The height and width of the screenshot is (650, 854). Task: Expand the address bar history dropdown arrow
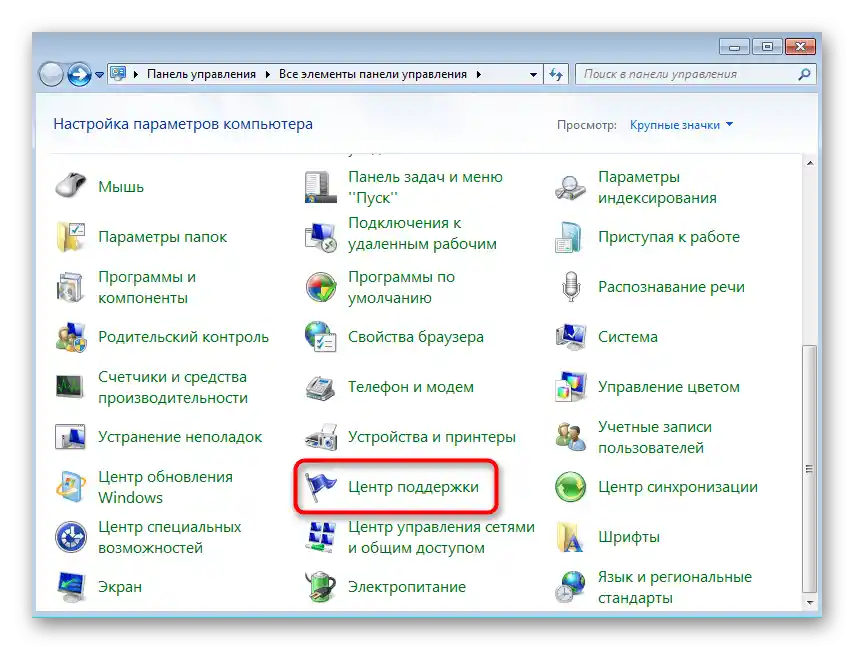pyautogui.click(x=533, y=75)
